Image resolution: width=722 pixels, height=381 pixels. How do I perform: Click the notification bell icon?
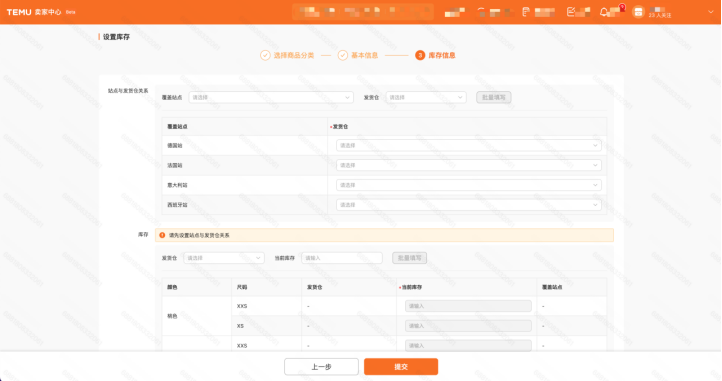click(x=604, y=12)
